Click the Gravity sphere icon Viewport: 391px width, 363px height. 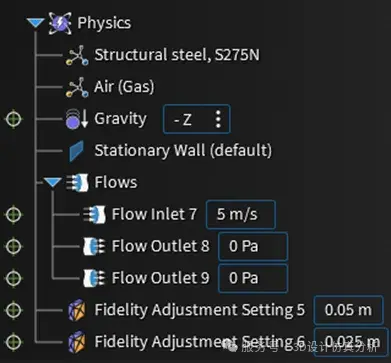(77, 119)
